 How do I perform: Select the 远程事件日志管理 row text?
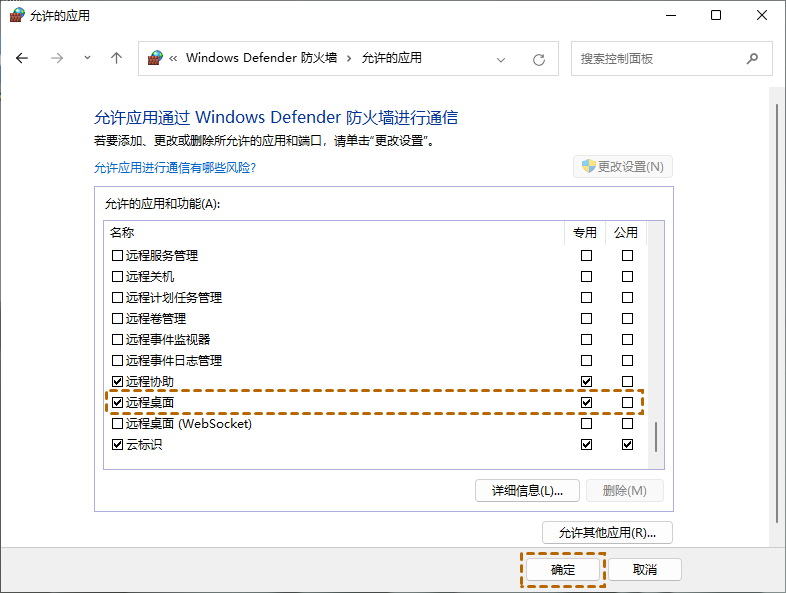pyautogui.click(x=174, y=361)
